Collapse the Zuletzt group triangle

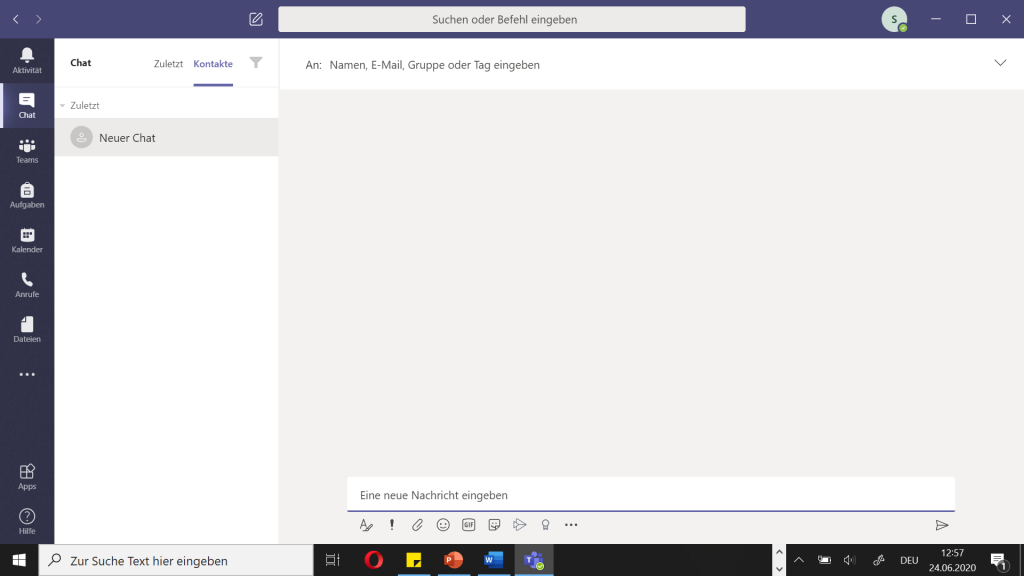click(x=62, y=105)
